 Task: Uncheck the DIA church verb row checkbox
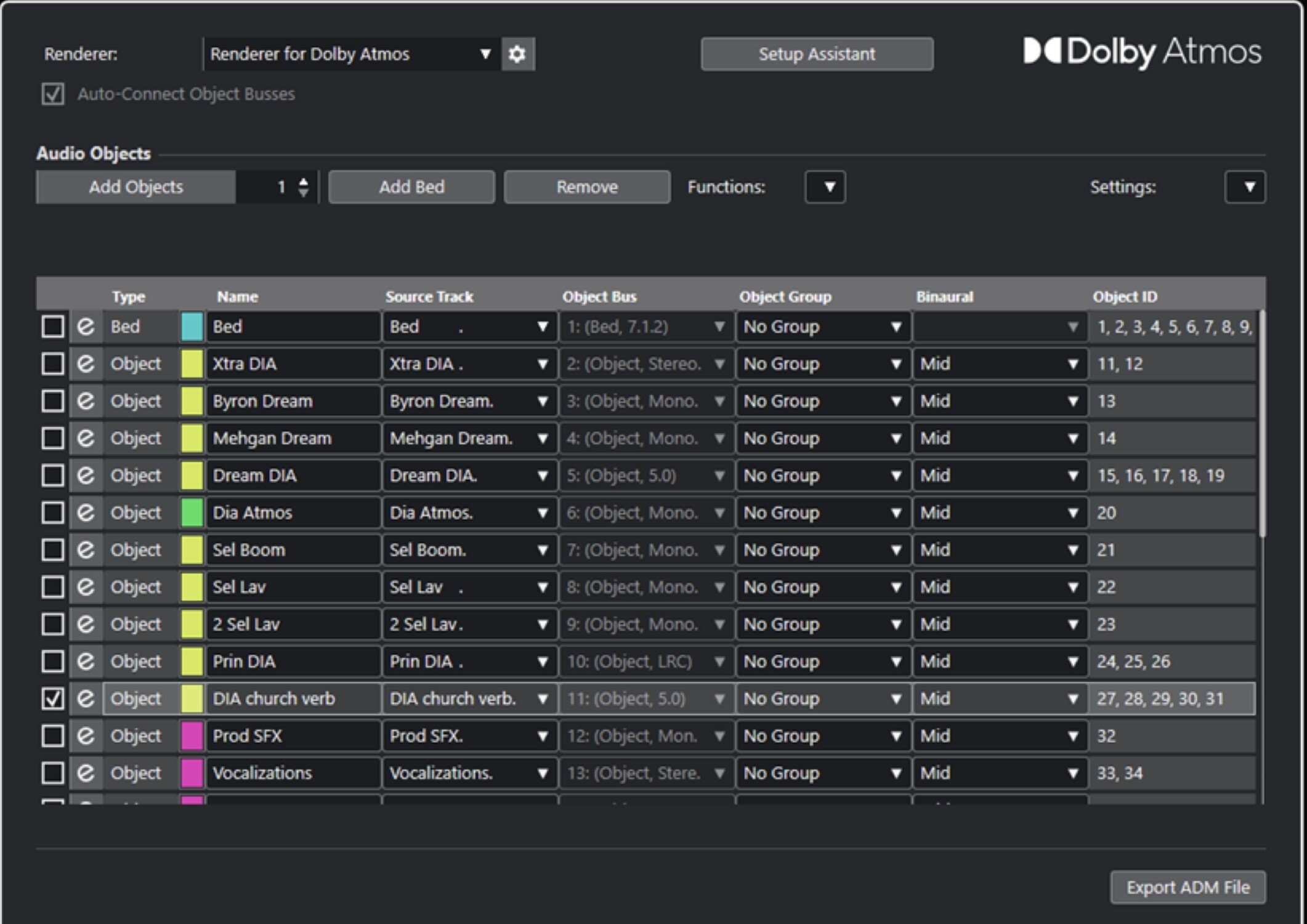[x=53, y=699]
